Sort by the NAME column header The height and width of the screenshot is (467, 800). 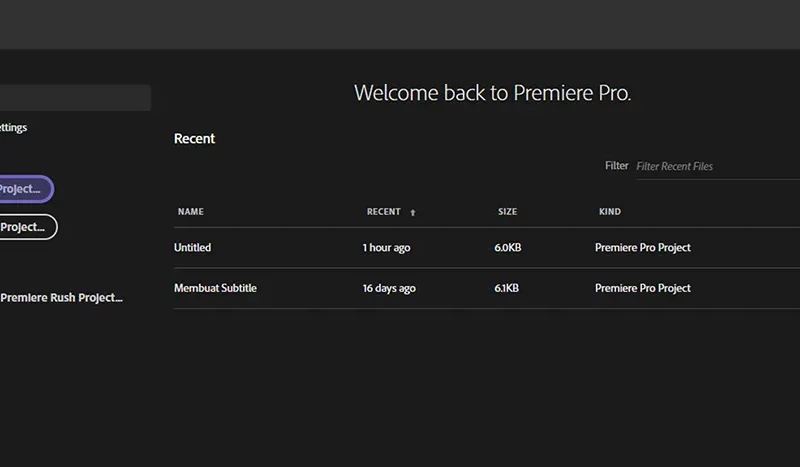(x=191, y=212)
